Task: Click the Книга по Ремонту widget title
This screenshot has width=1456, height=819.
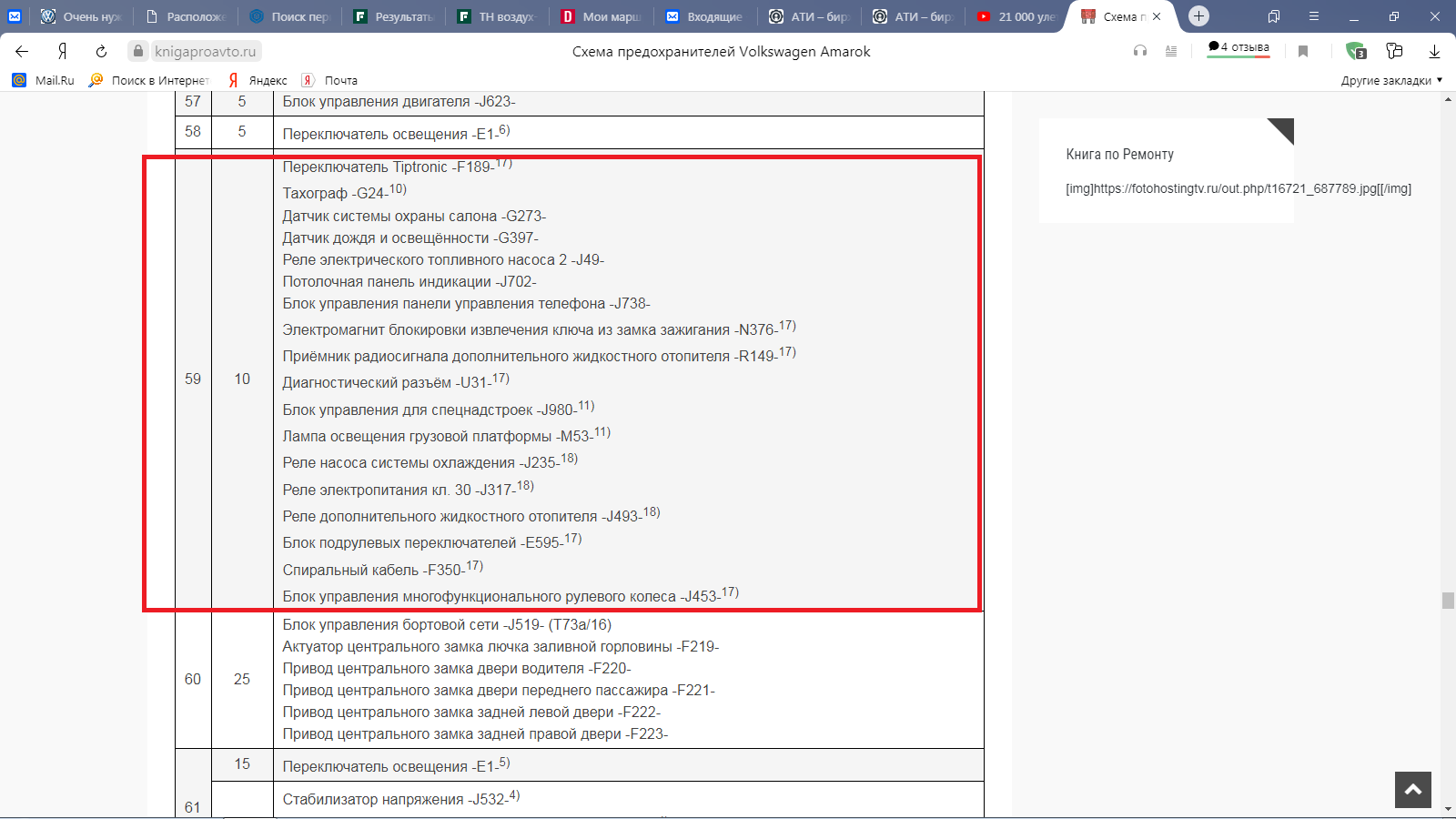Action: click(x=1119, y=154)
